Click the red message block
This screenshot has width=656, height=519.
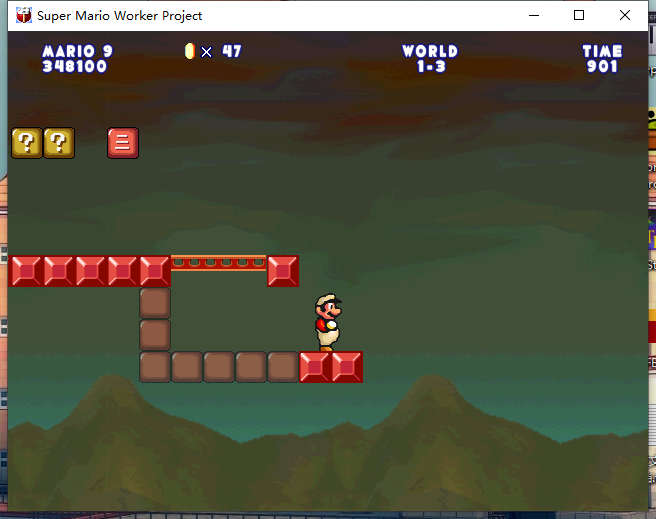123,143
